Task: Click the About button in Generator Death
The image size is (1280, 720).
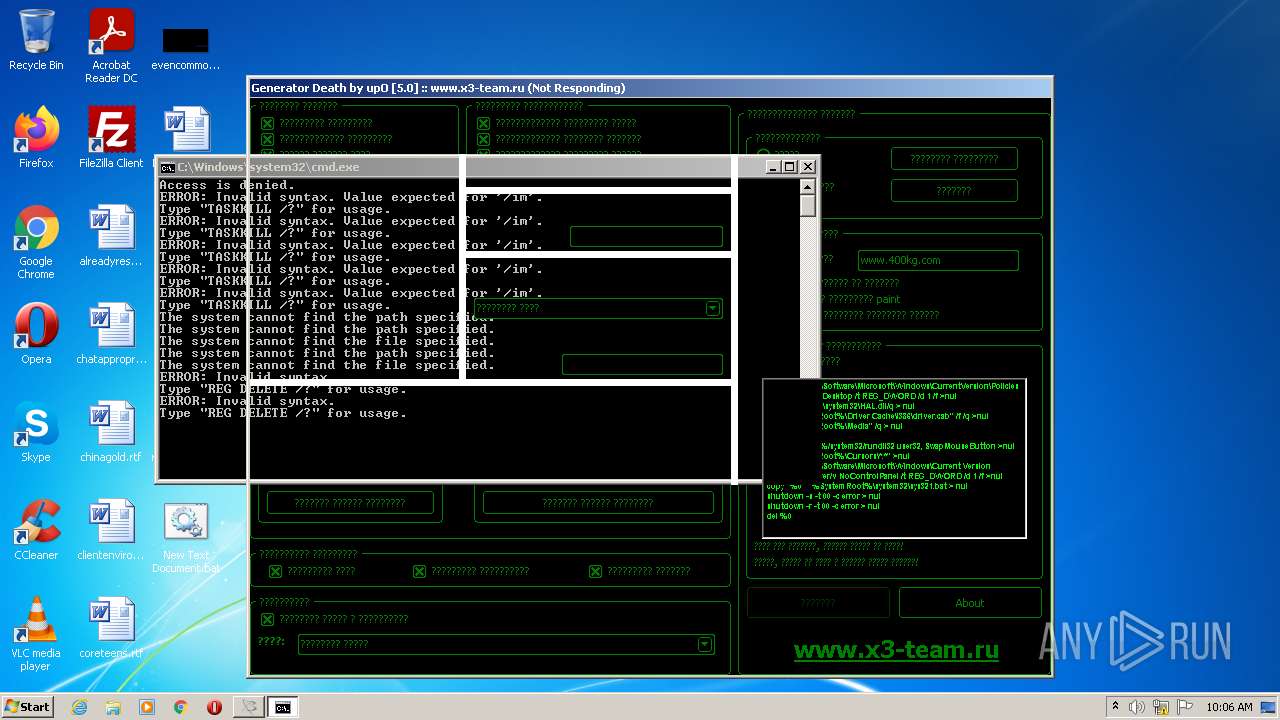Action: coord(970,603)
